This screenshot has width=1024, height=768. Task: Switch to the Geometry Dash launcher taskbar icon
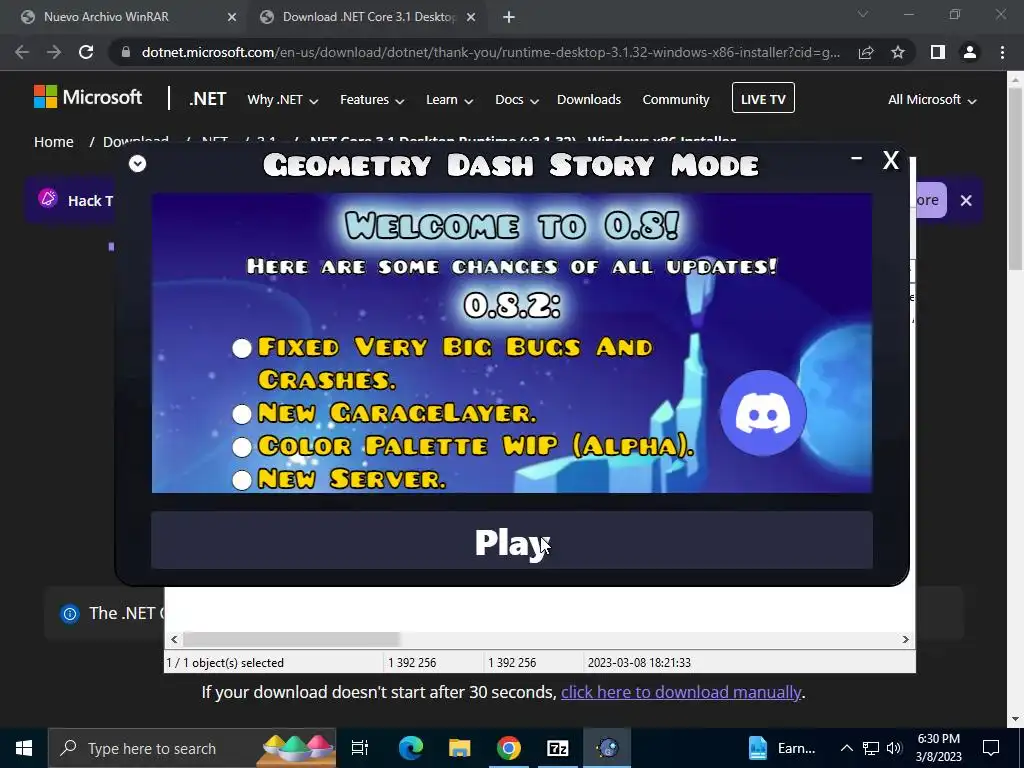pyautogui.click(x=607, y=748)
